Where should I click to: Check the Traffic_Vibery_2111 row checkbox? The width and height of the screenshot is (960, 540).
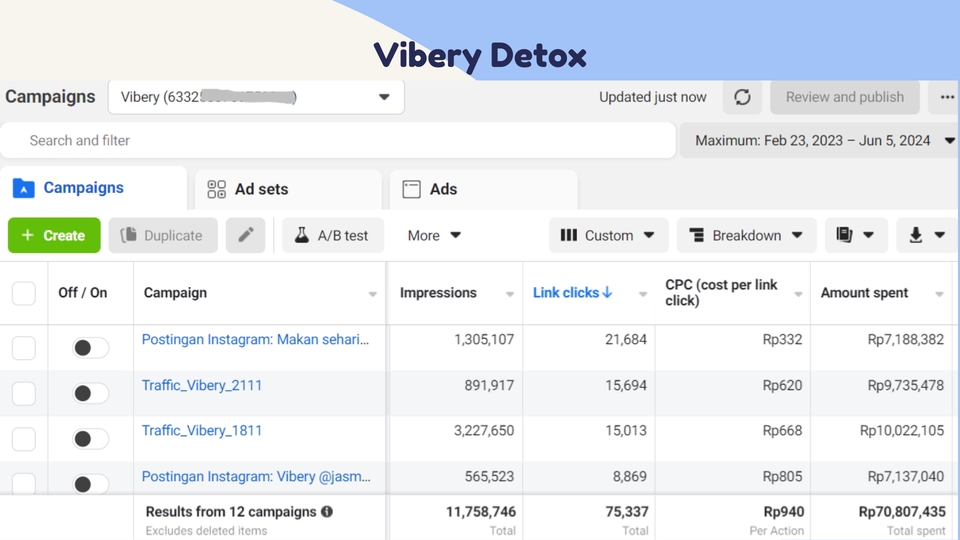coord(24,393)
